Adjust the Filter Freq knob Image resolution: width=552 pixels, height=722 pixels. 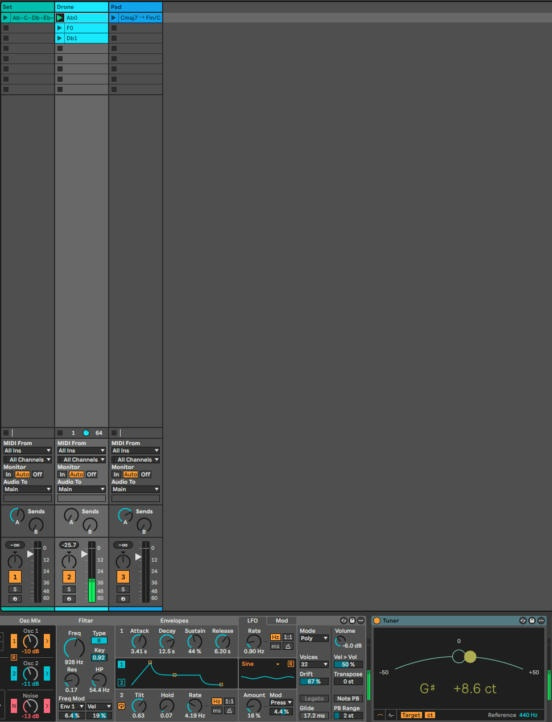coord(74,648)
